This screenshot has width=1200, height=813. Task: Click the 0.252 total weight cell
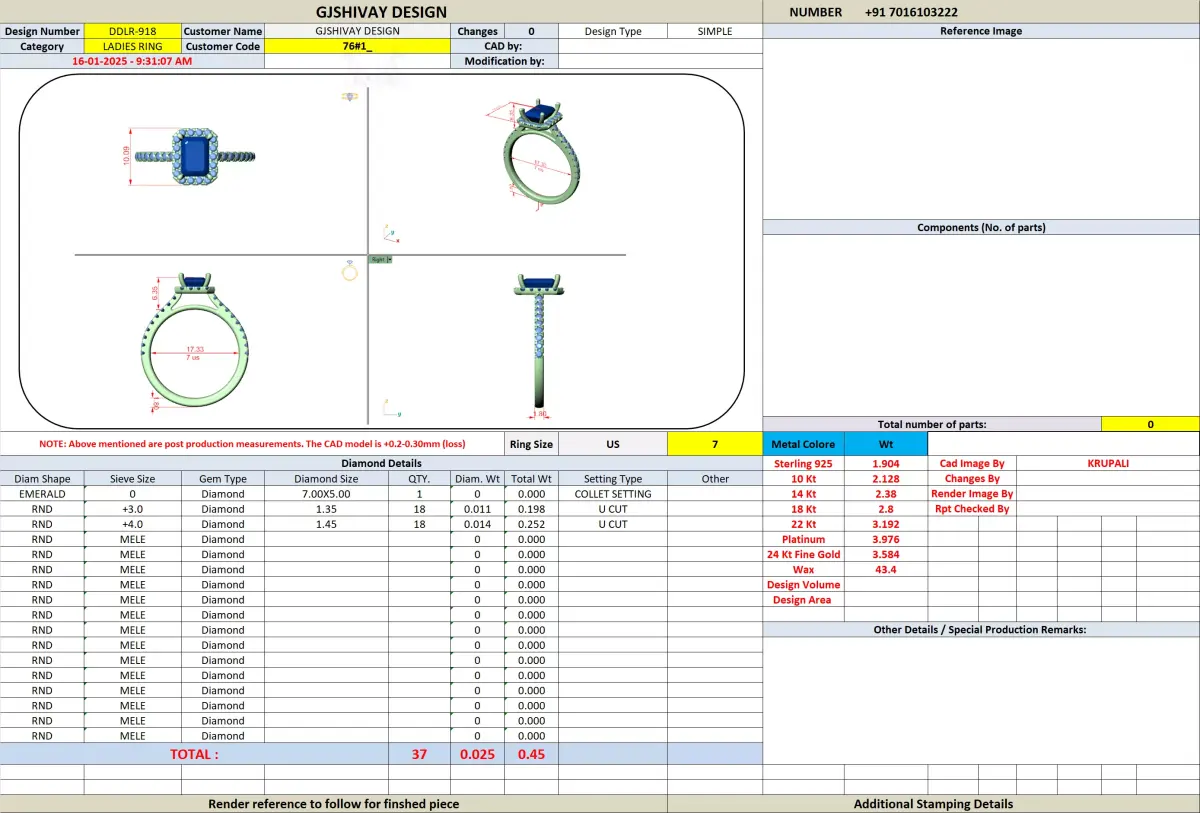click(x=531, y=524)
